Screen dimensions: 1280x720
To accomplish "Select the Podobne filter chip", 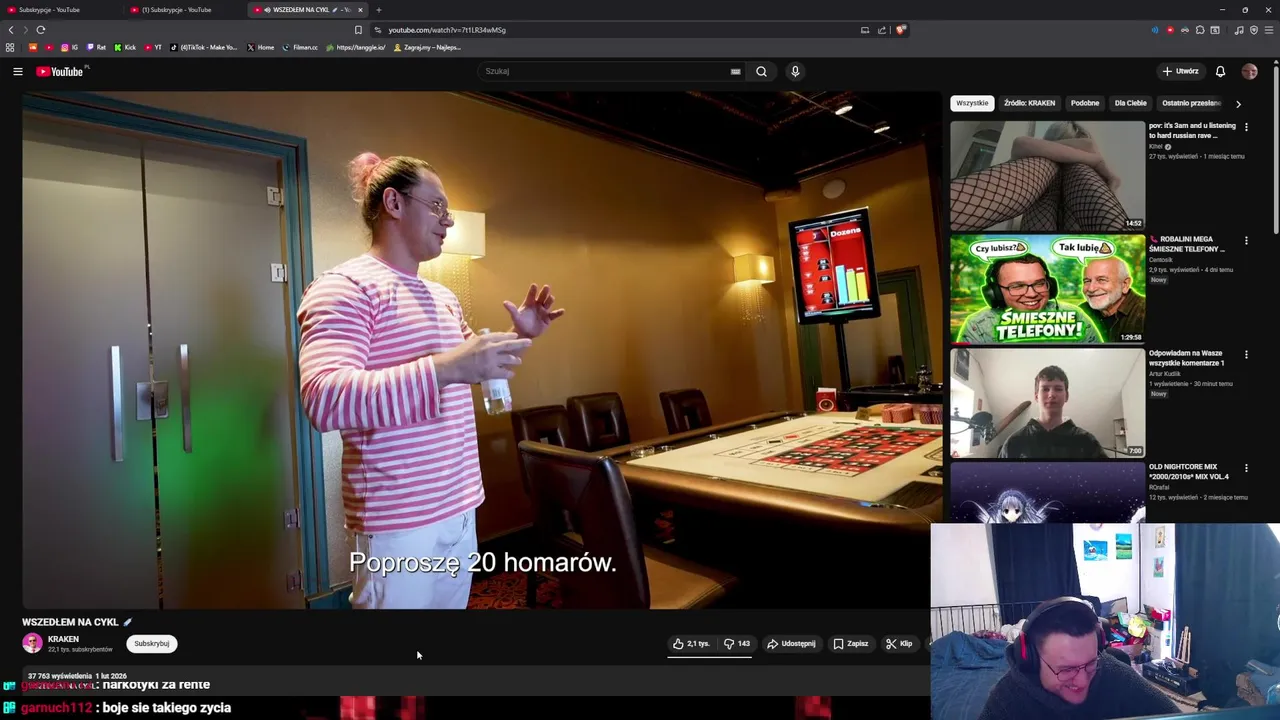I will 1085,103.
